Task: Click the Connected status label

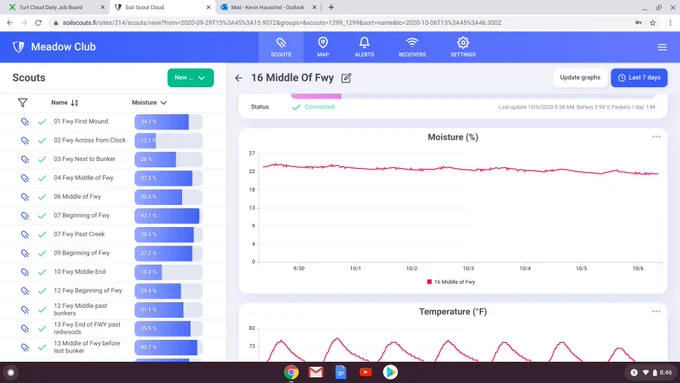Action: pyautogui.click(x=319, y=107)
